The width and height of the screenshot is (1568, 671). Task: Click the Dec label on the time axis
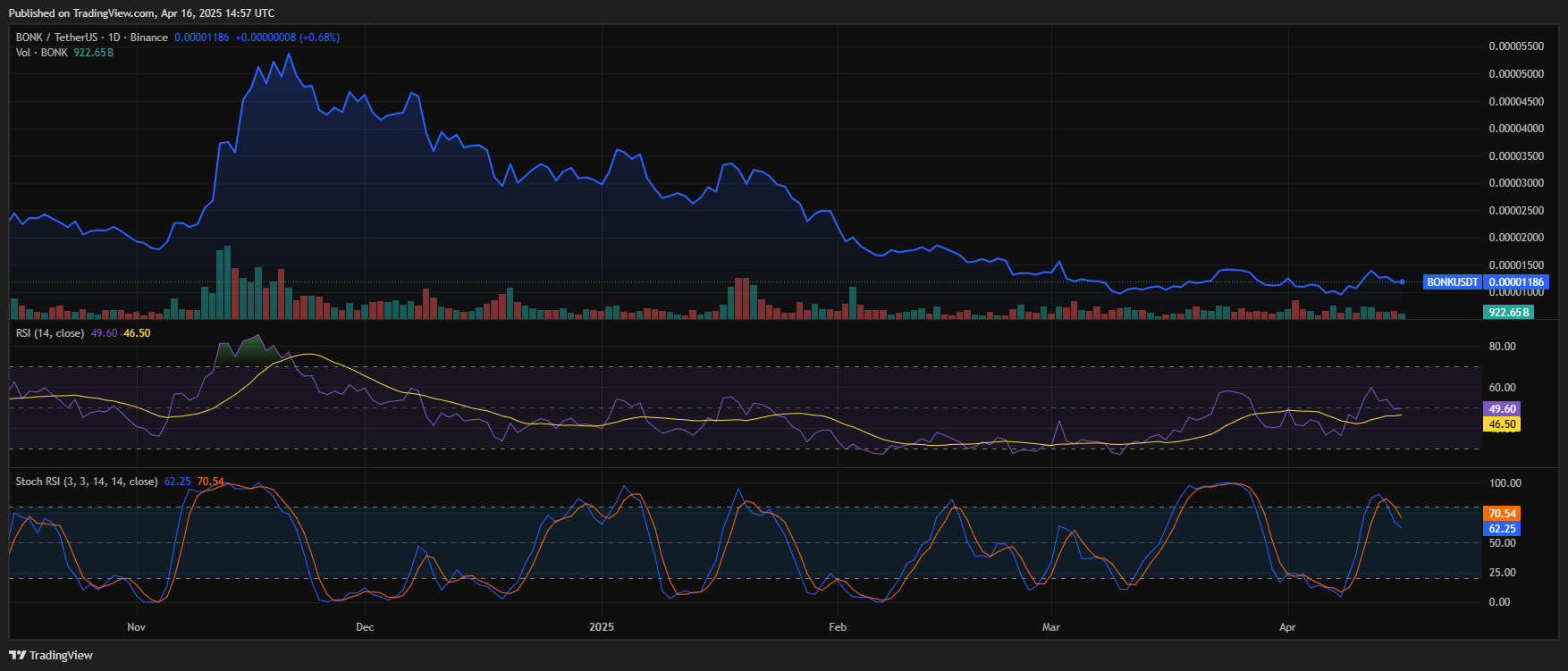pyautogui.click(x=365, y=627)
